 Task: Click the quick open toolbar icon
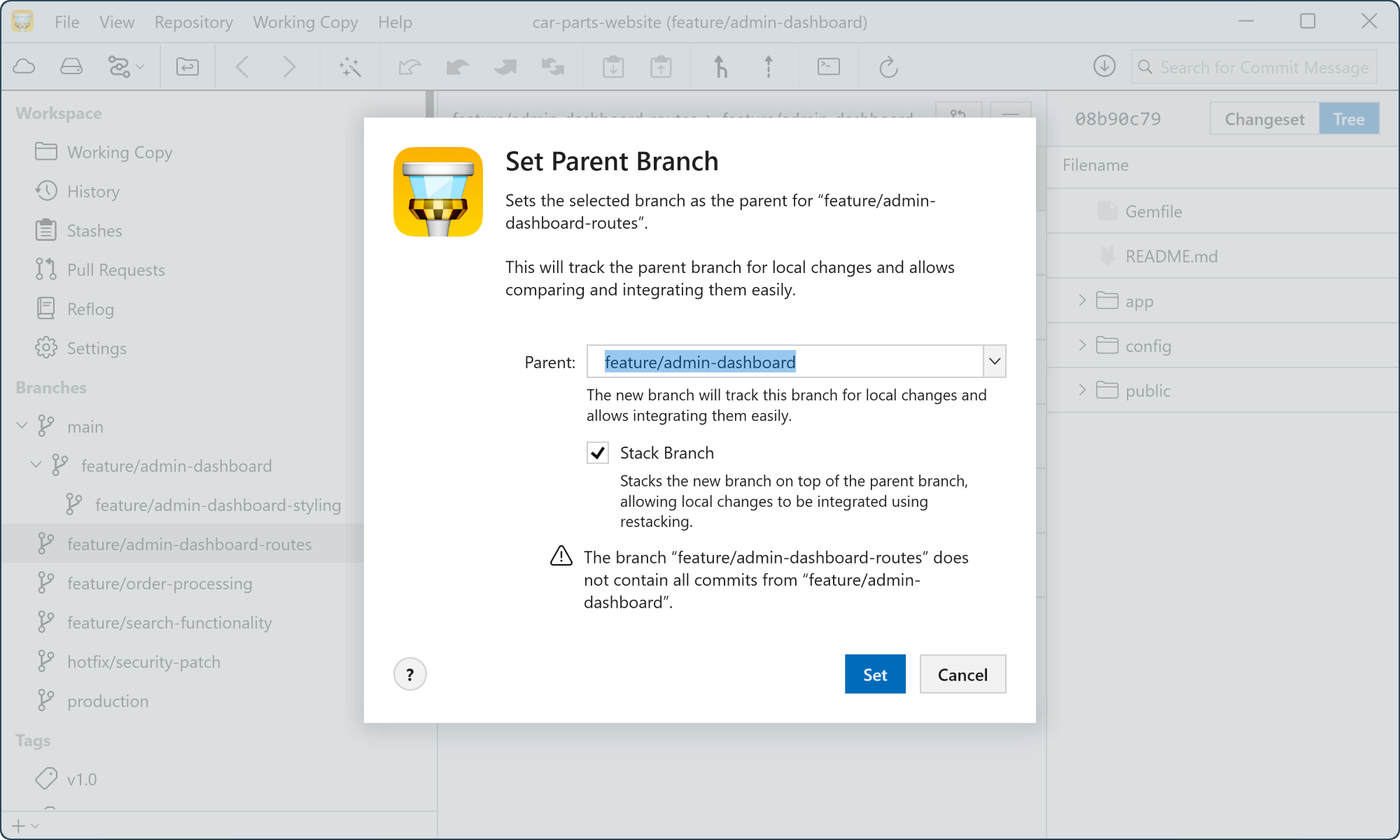coord(187,66)
